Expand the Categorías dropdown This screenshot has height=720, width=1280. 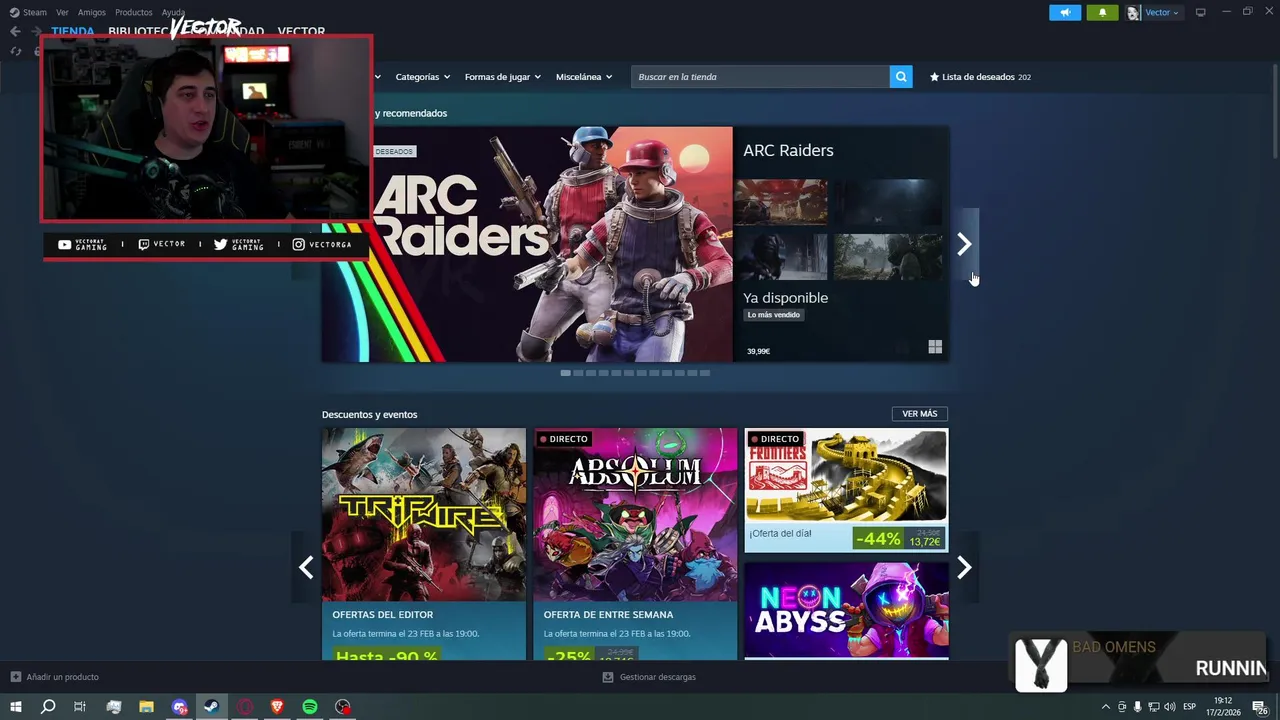point(422,77)
